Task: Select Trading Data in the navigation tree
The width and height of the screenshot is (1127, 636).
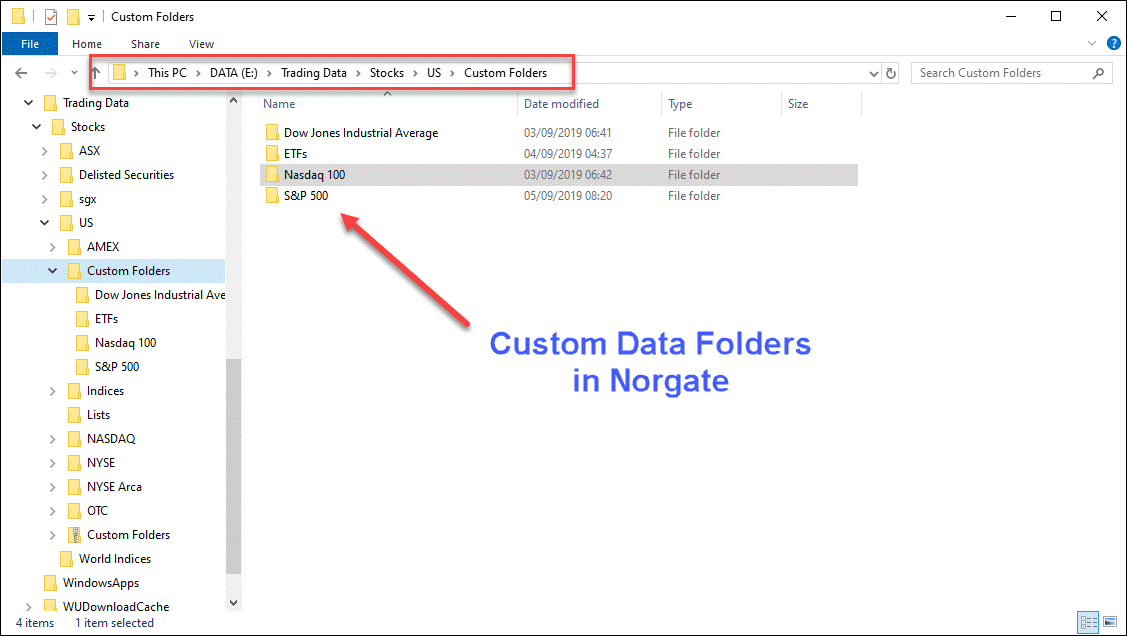Action: coord(96,103)
